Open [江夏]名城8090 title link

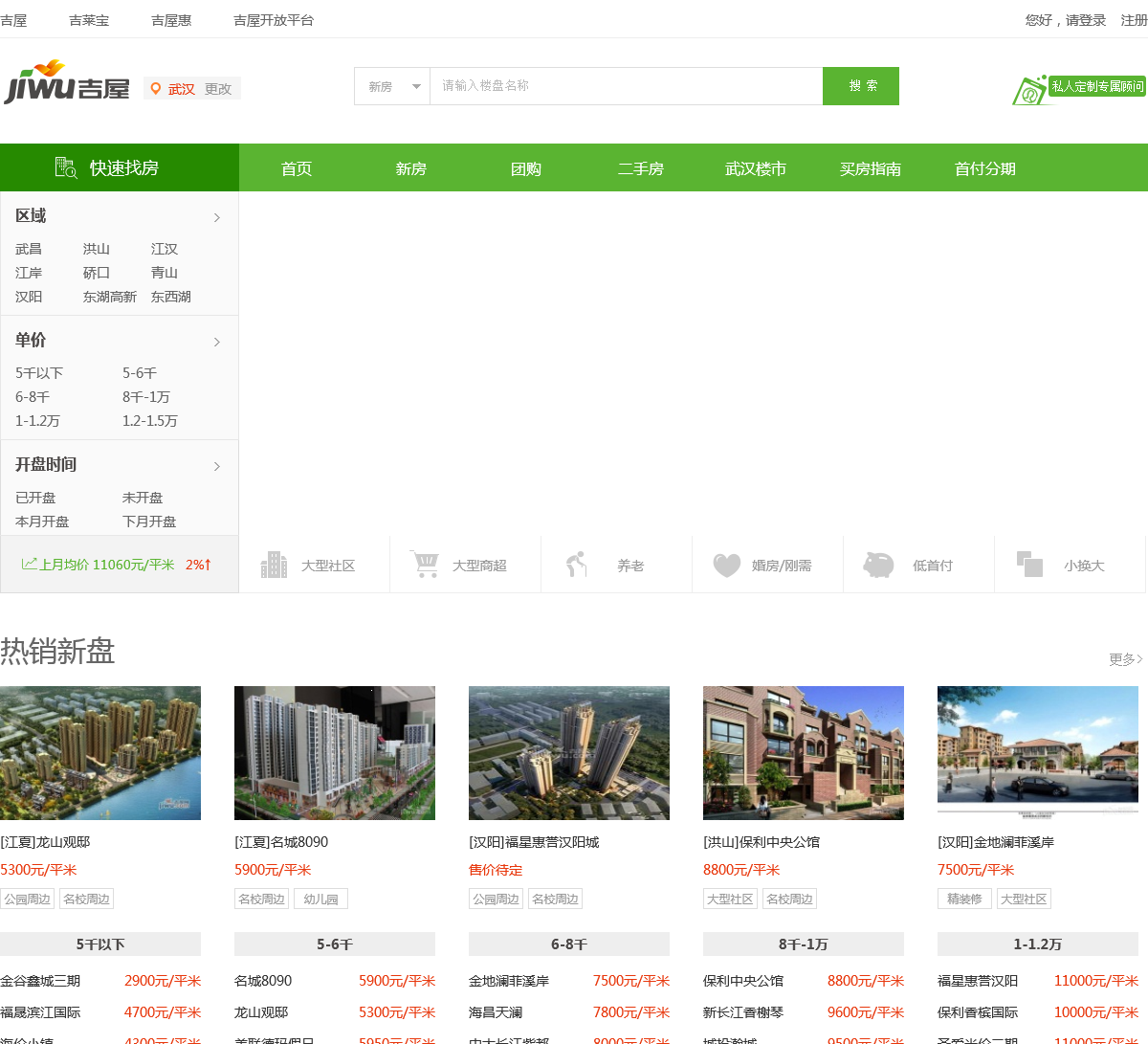tap(281, 842)
